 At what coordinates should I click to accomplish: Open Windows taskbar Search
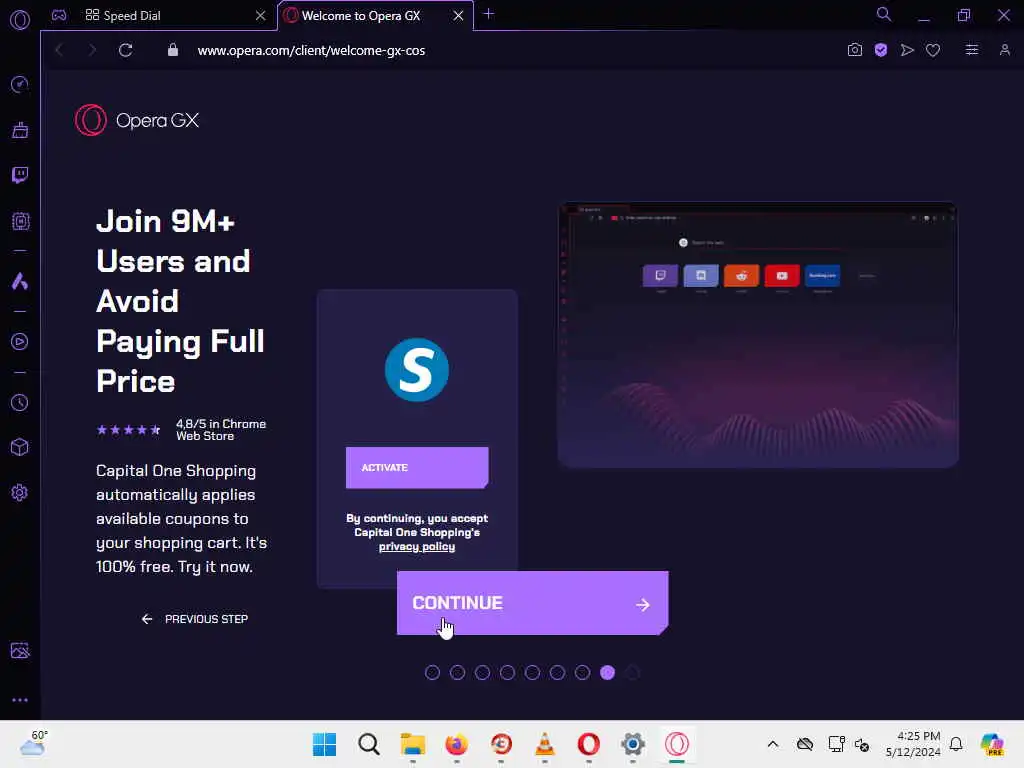point(368,744)
